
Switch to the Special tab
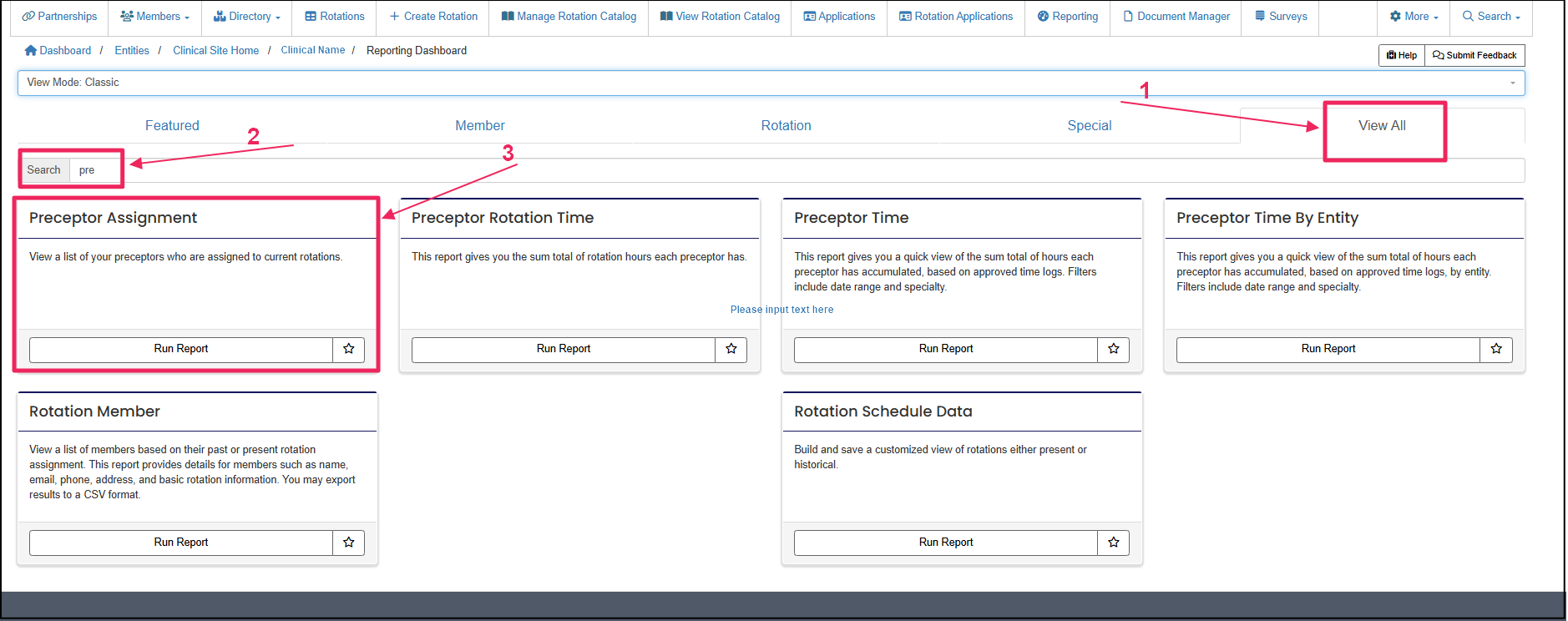coord(1090,125)
